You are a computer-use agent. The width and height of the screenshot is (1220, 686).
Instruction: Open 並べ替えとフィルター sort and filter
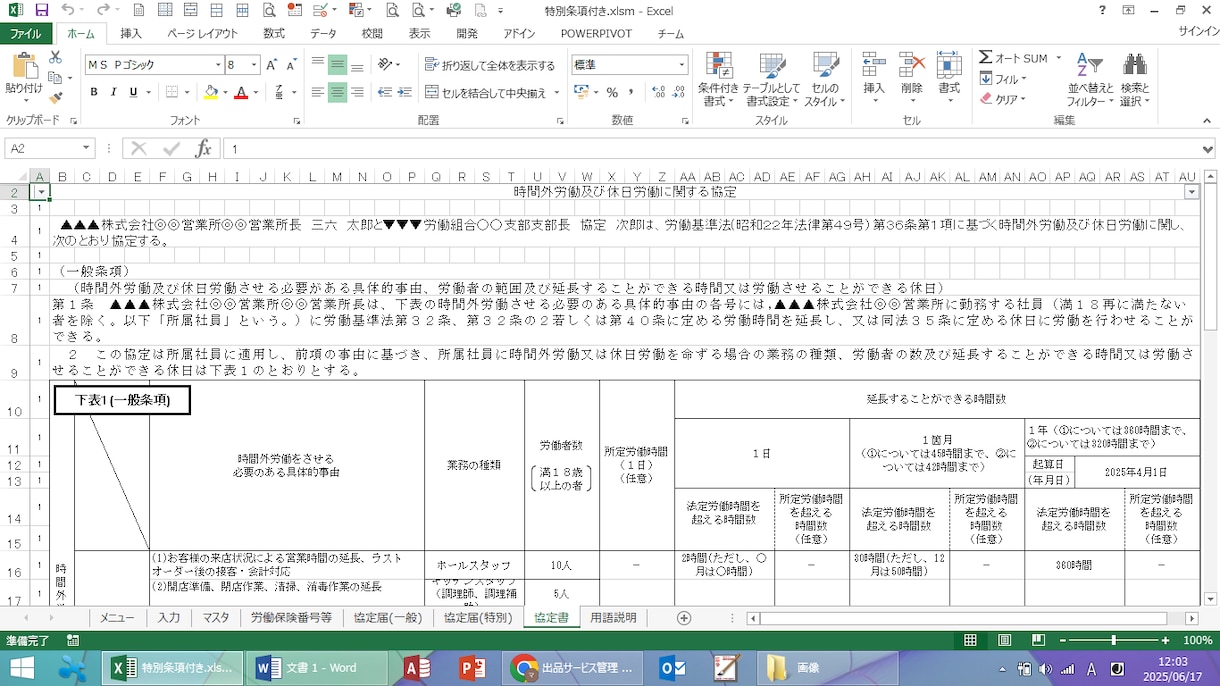tap(1089, 79)
